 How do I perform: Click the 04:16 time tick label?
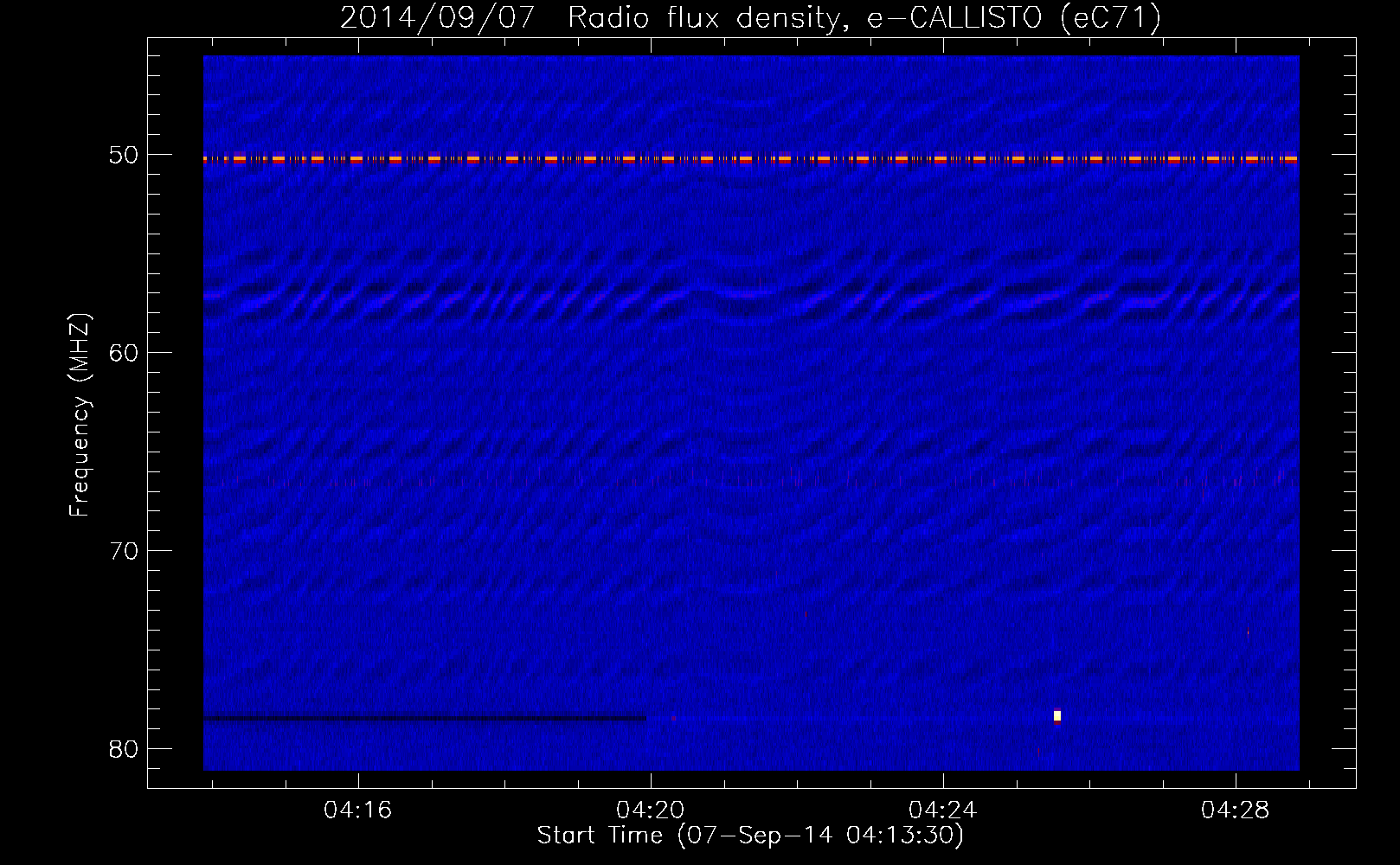click(x=357, y=810)
